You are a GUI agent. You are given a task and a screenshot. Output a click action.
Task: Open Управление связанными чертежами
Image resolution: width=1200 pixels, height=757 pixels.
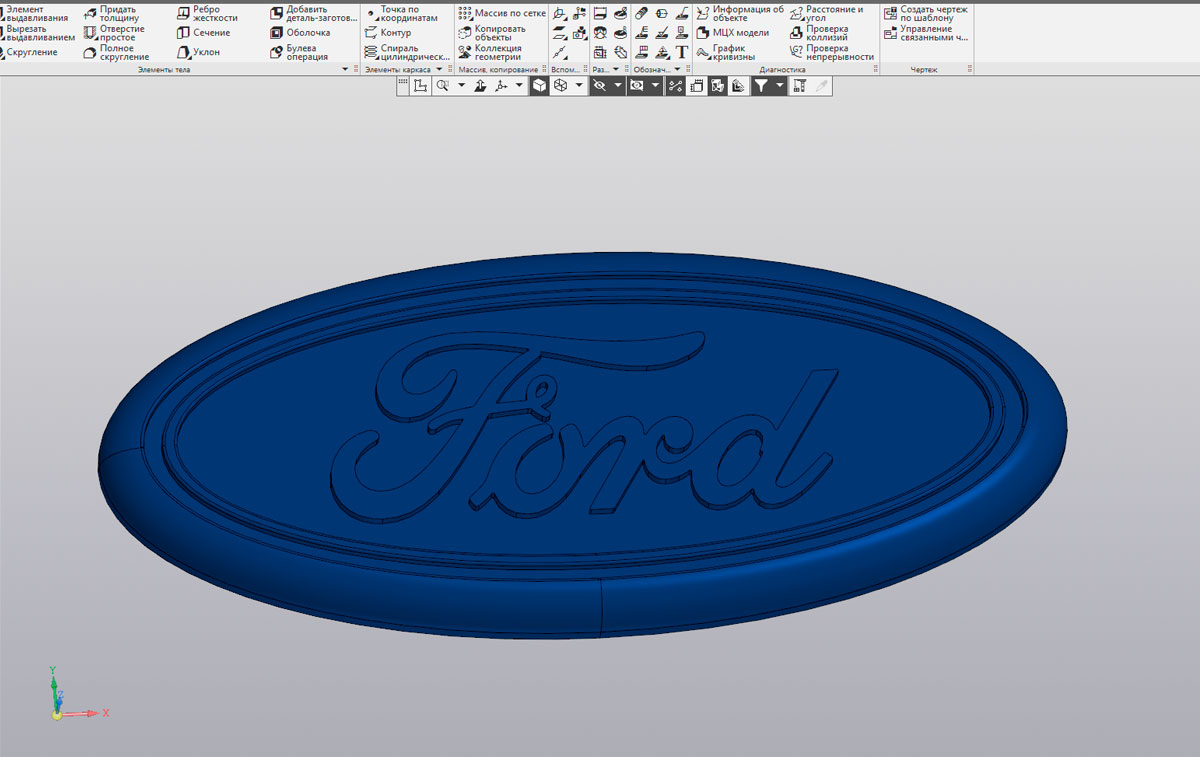coord(926,33)
